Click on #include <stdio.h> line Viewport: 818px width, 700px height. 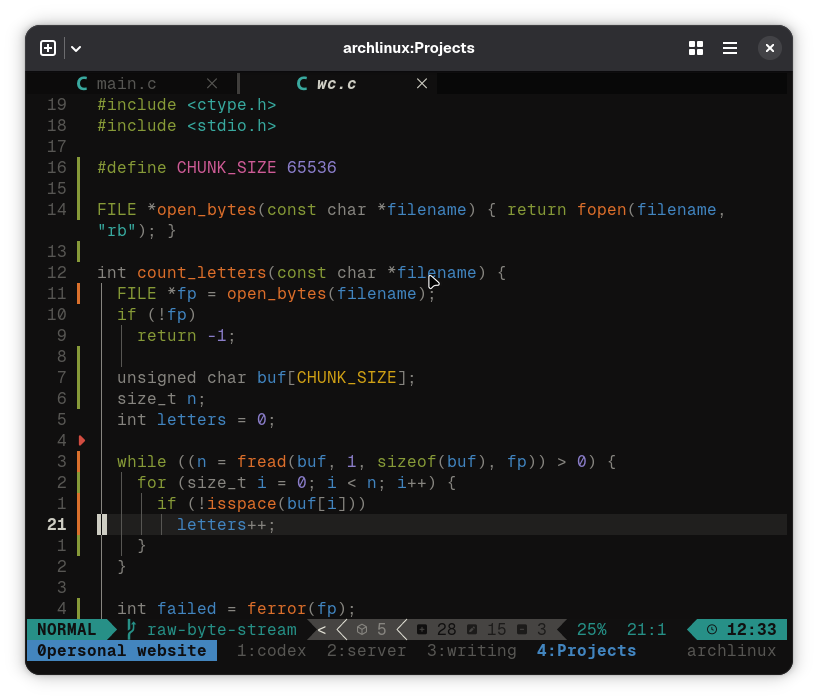pos(186,126)
